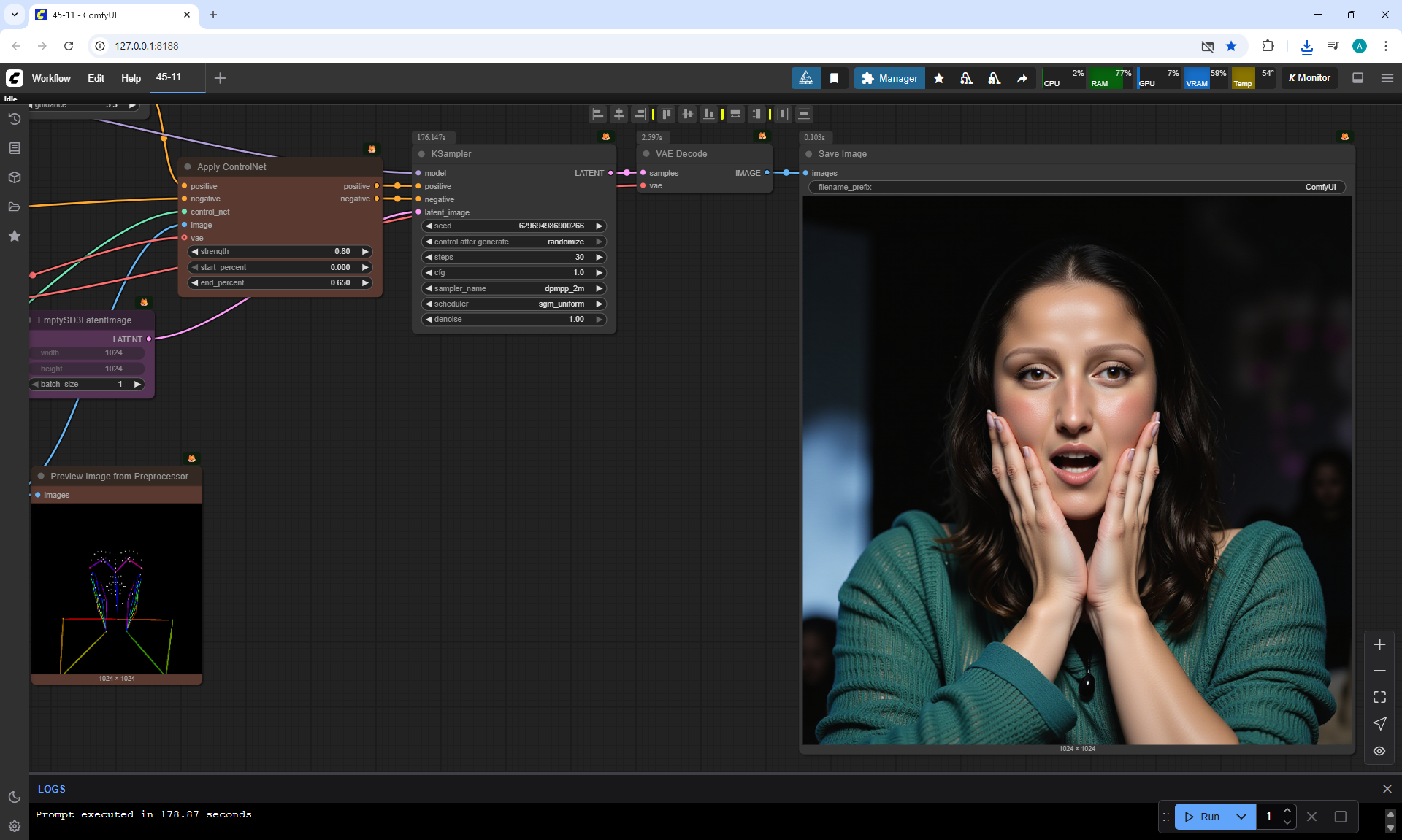Open the queue history sidebar icon
This screenshot has height=840, width=1402.
pos(14,119)
